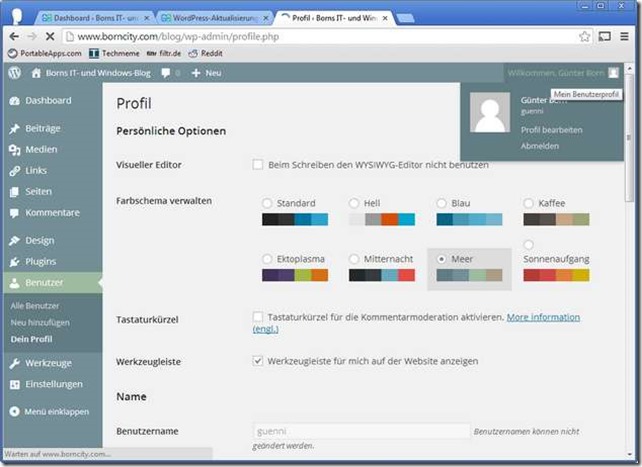Viewport: 642px width, 467px height.
Task: Bookmark page with the star icon
Action: [585, 36]
